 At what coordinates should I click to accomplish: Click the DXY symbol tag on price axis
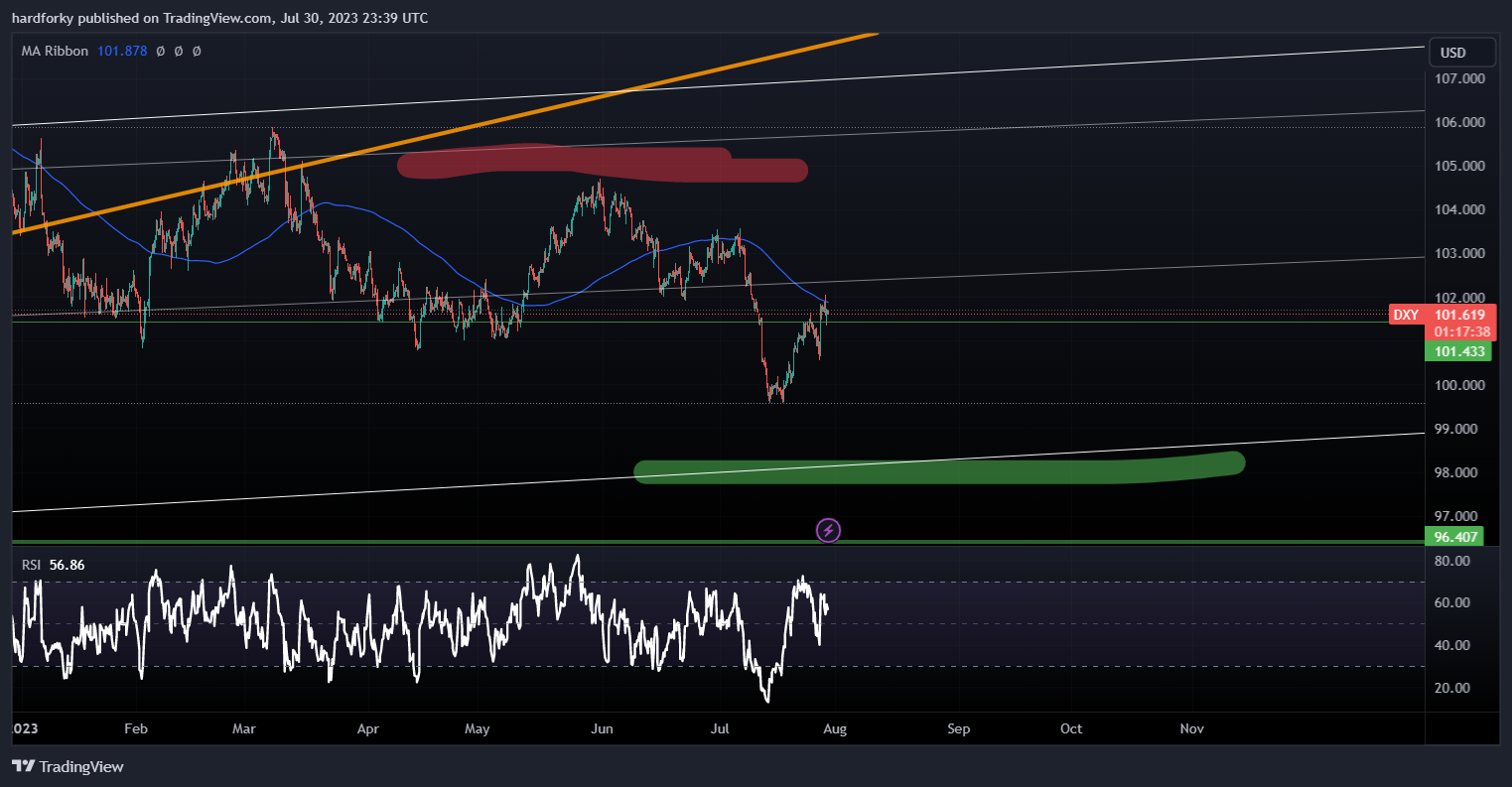pyautogui.click(x=1406, y=315)
